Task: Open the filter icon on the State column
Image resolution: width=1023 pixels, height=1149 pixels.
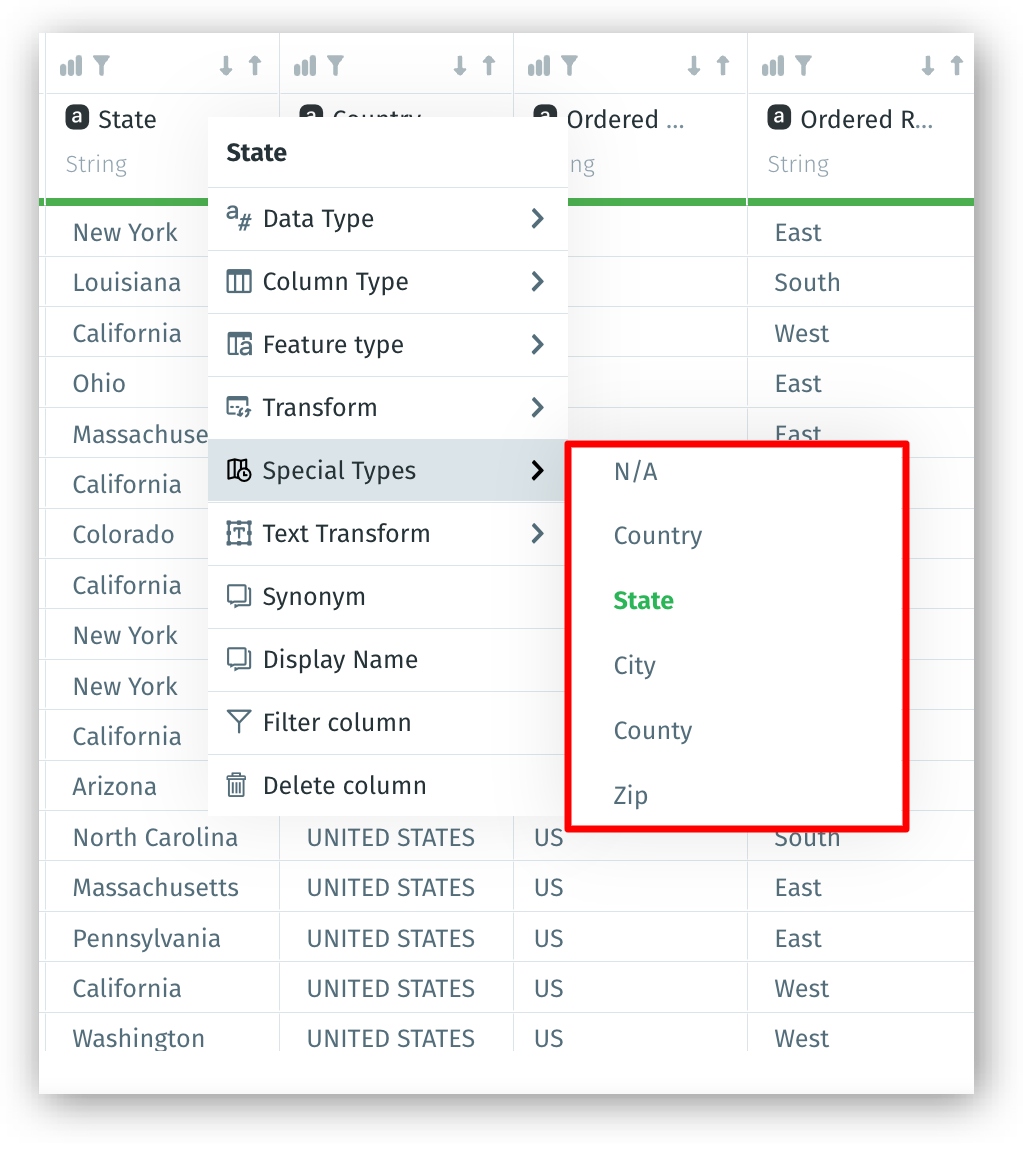Action: click(x=101, y=64)
